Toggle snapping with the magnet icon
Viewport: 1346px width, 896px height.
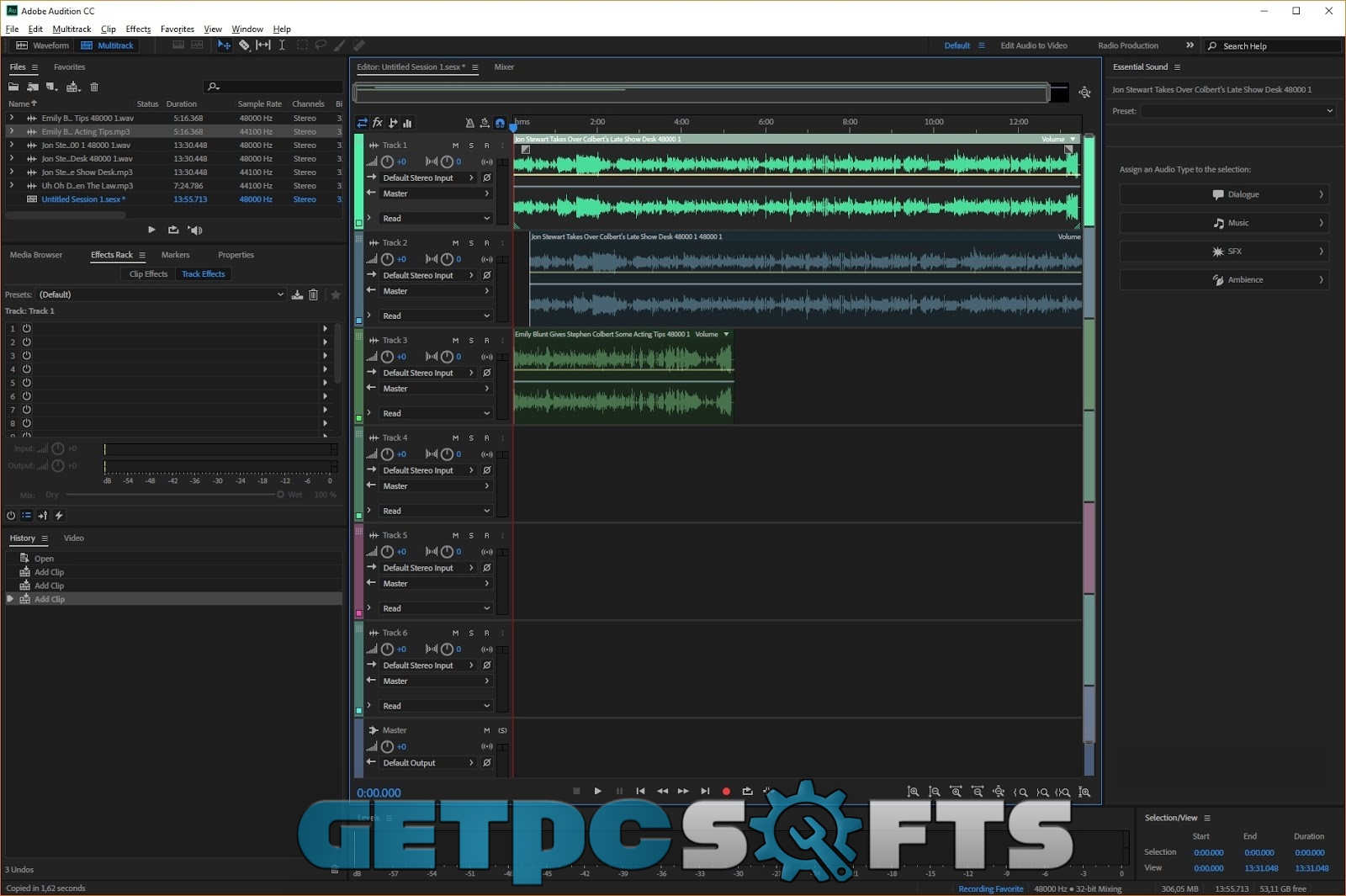(500, 123)
